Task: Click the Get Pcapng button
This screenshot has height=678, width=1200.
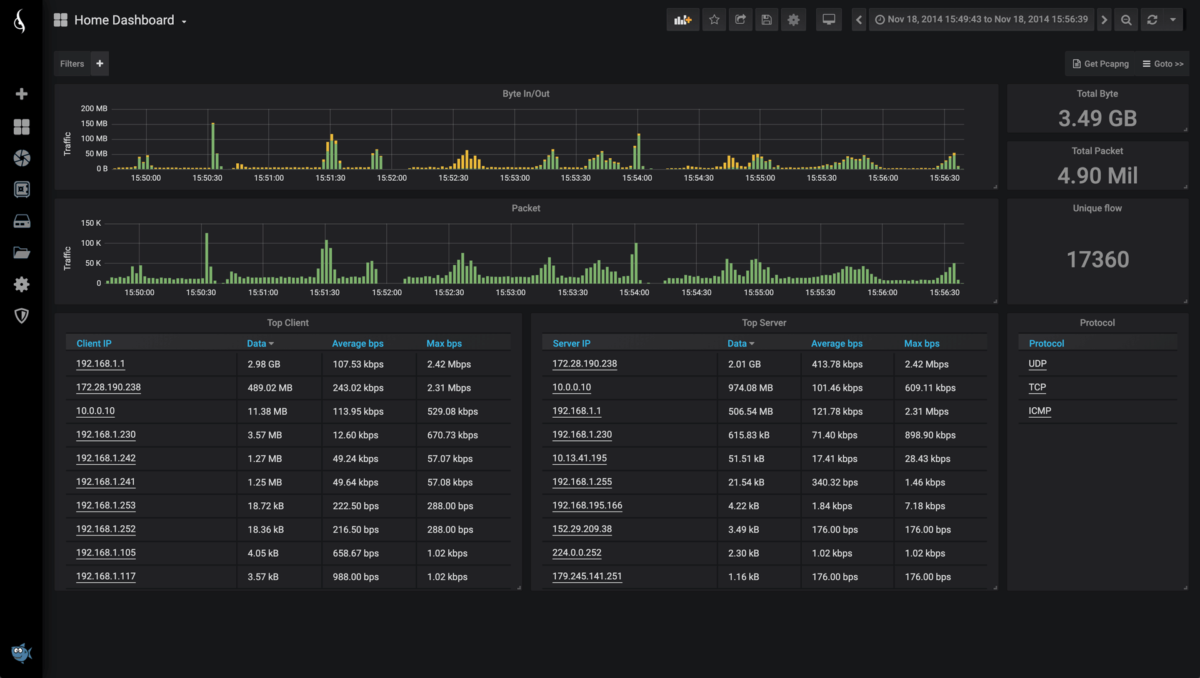Action: [1100, 63]
